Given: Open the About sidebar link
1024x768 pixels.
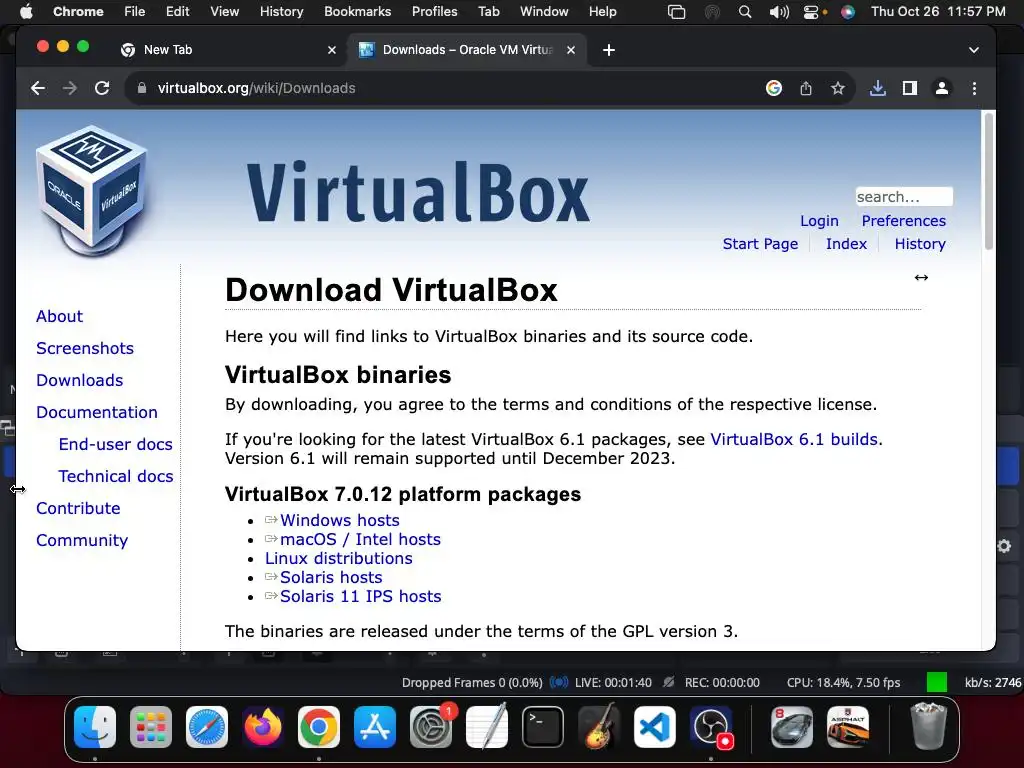Looking at the screenshot, I should (x=59, y=316).
